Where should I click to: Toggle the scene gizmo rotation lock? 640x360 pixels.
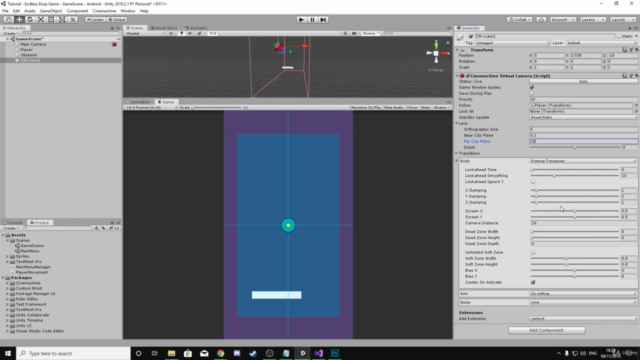[448, 42]
